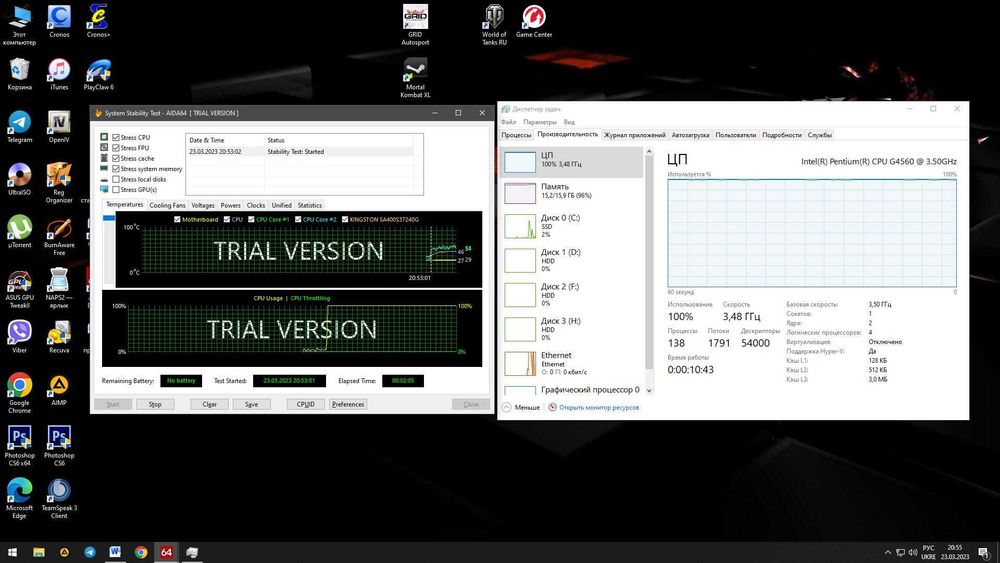Open the GRID Autosport desktop icon
The image size is (1000, 563).
coord(415,25)
